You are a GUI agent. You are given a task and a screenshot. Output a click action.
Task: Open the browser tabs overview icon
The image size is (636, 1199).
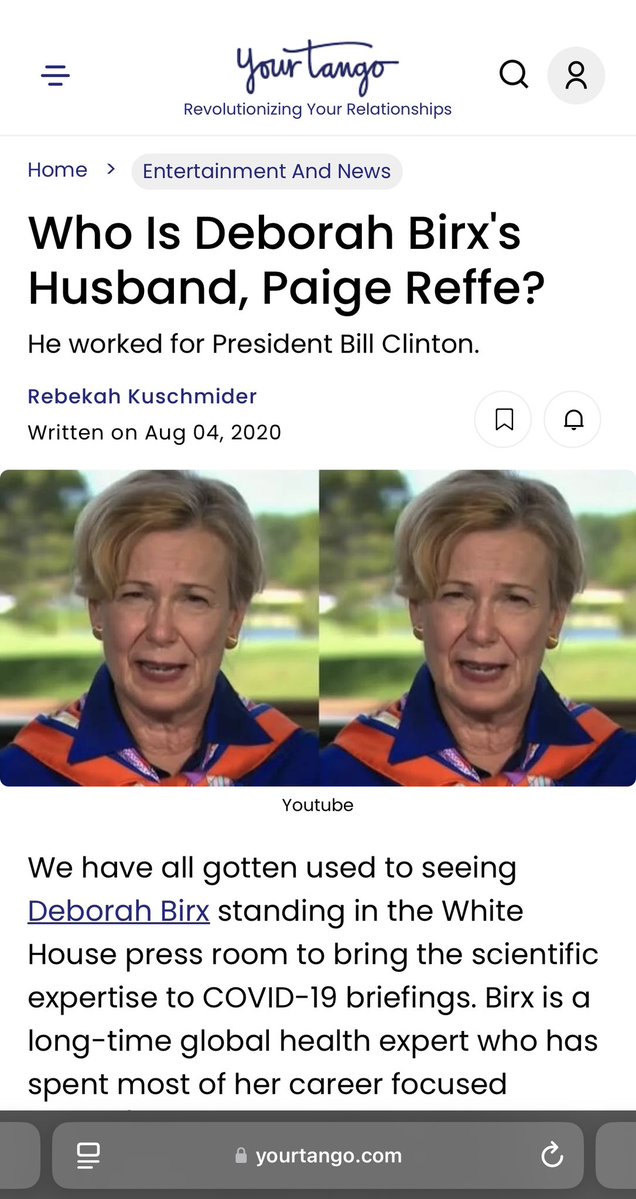point(89,1155)
